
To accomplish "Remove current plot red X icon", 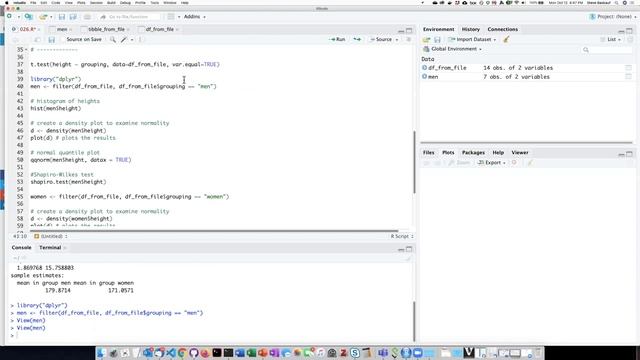I will (514, 162).
